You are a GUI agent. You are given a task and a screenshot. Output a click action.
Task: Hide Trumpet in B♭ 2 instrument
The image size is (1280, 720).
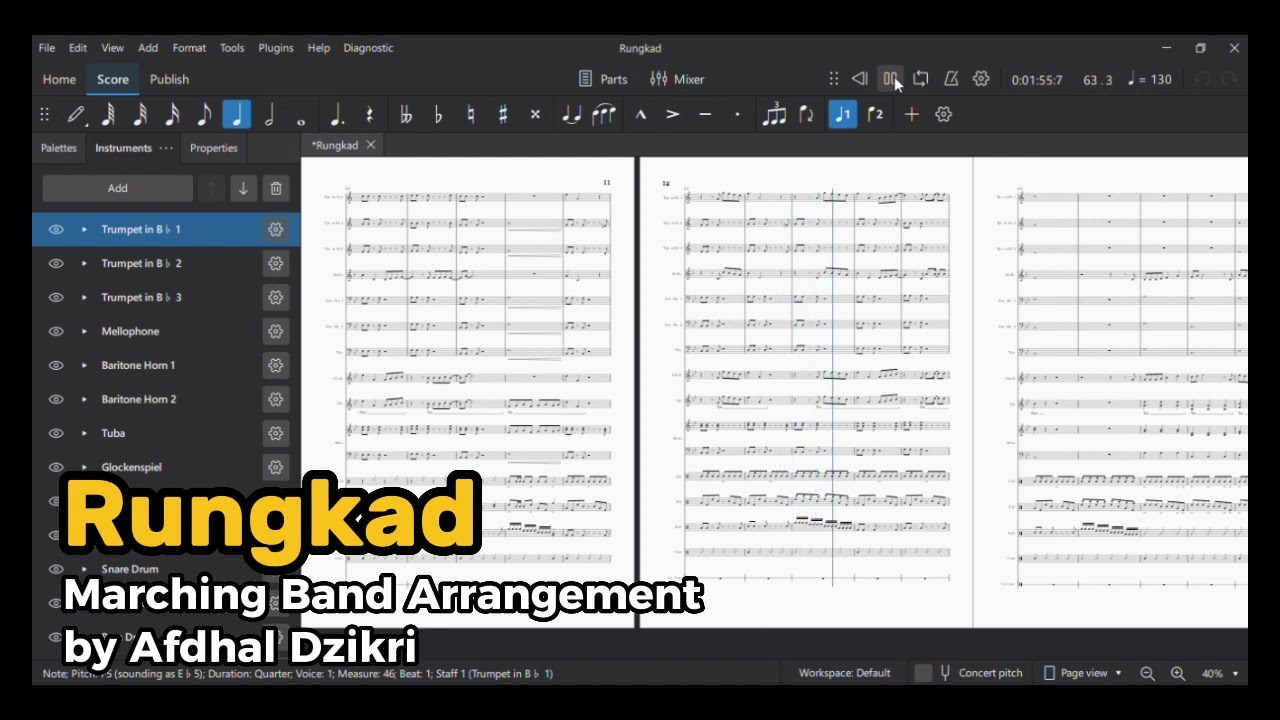(56, 263)
